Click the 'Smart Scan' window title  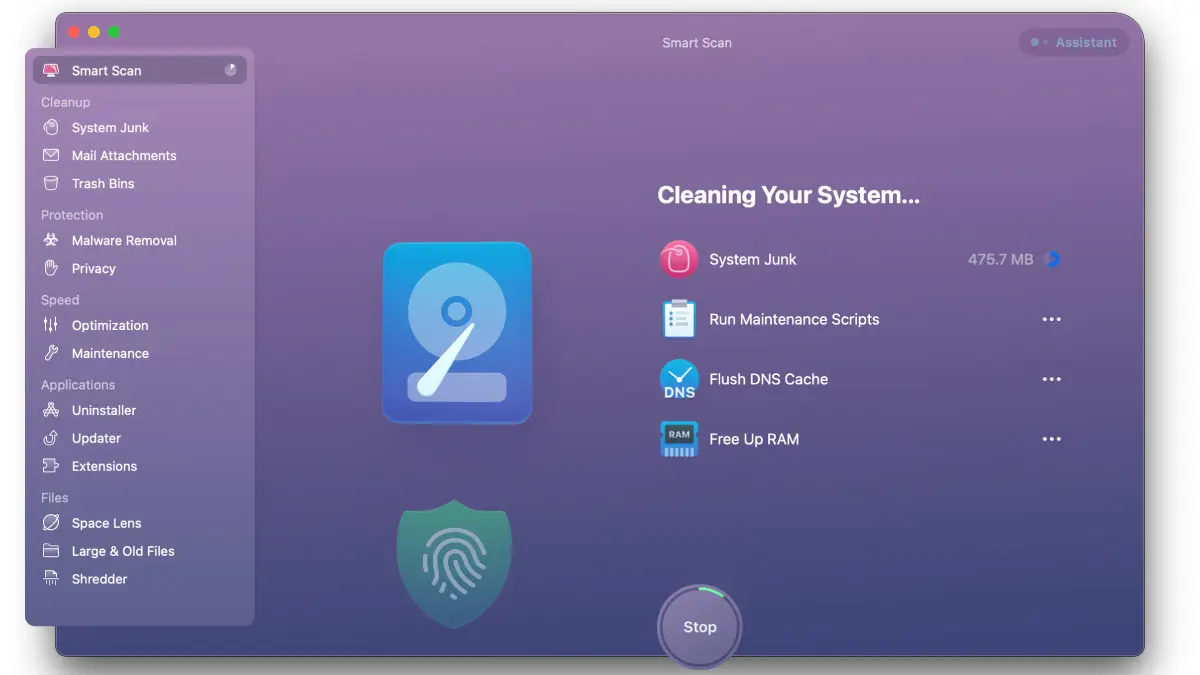pyautogui.click(x=697, y=43)
